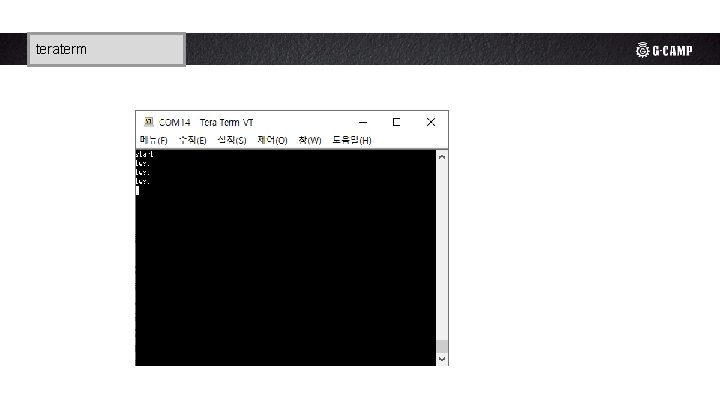Click the vertical scrollbar thumb
Viewport: 720px width, 405px height.
(442, 346)
